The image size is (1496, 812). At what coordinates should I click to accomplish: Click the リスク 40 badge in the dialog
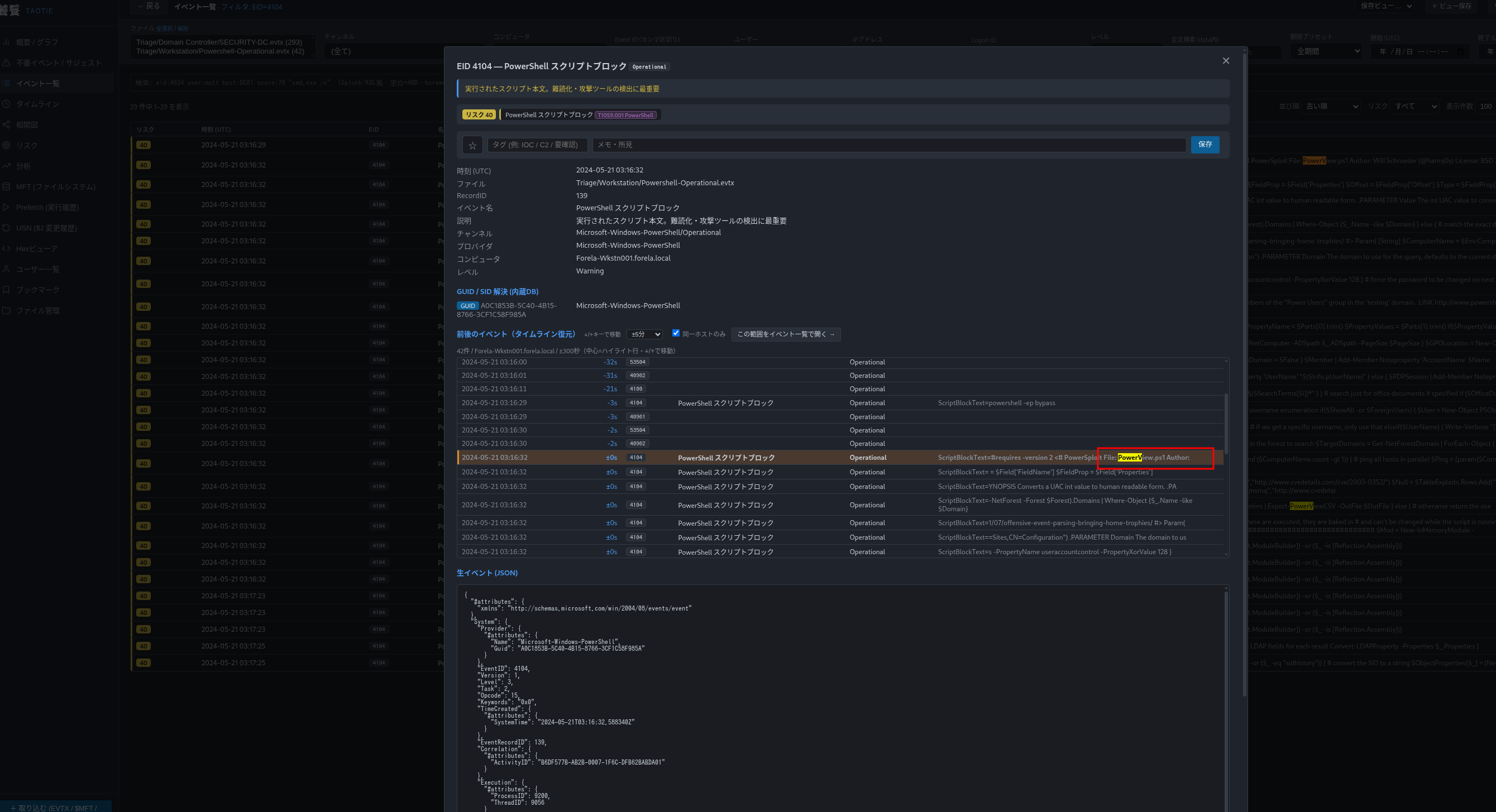pyautogui.click(x=479, y=115)
